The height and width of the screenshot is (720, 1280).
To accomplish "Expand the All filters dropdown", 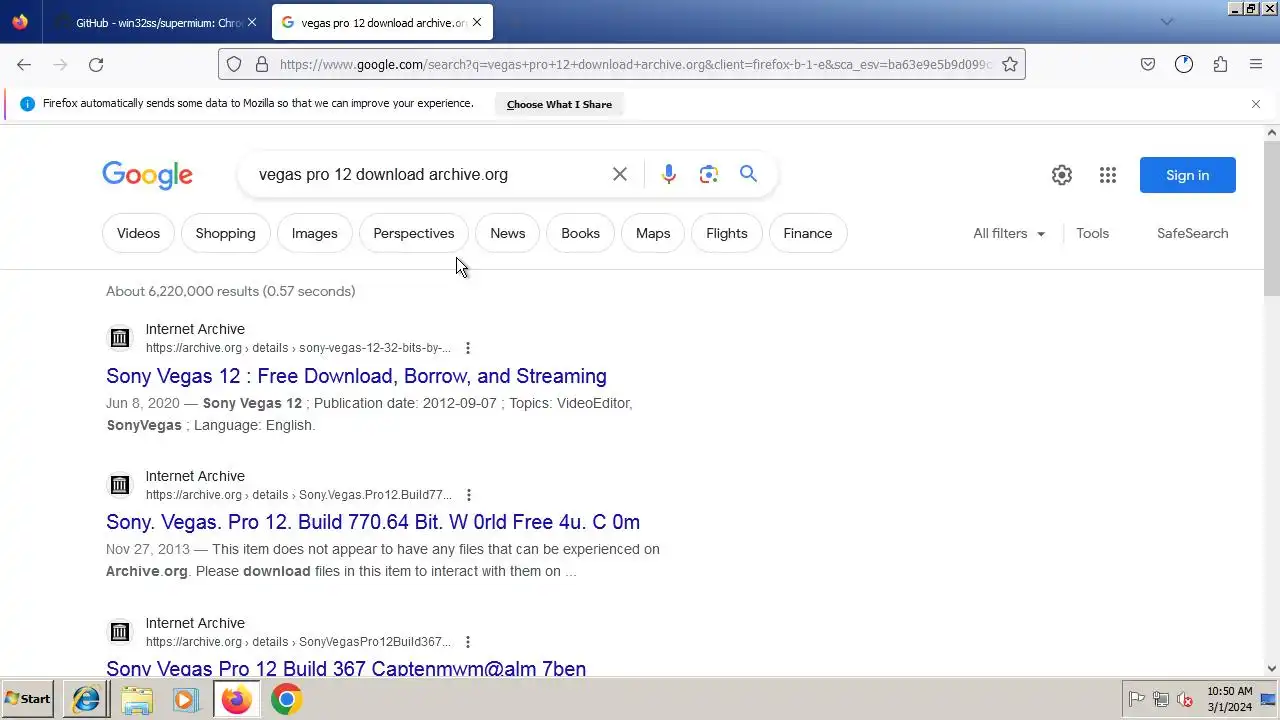I will tap(1009, 233).
